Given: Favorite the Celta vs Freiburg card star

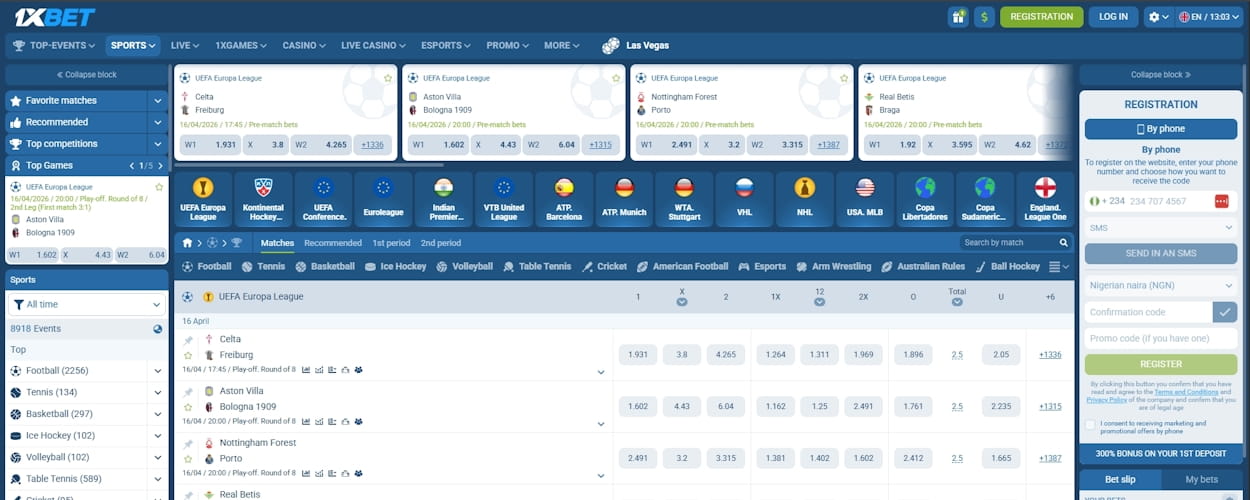Looking at the screenshot, I should pos(388,78).
